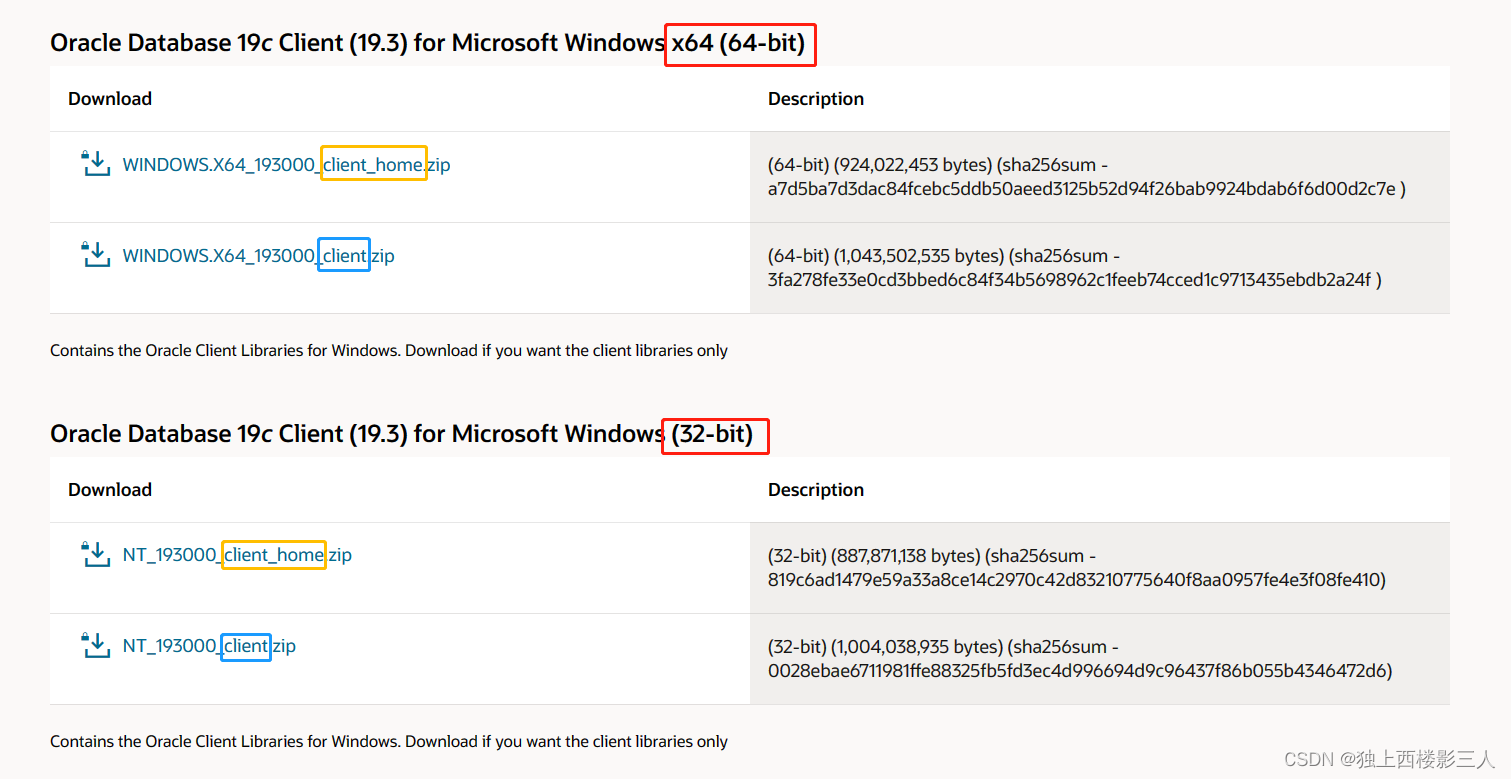Screen dimensions: 1511x779
Task: Click download icon beside NT_193000_client.zip
Action: pyautogui.click(x=95, y=645)
